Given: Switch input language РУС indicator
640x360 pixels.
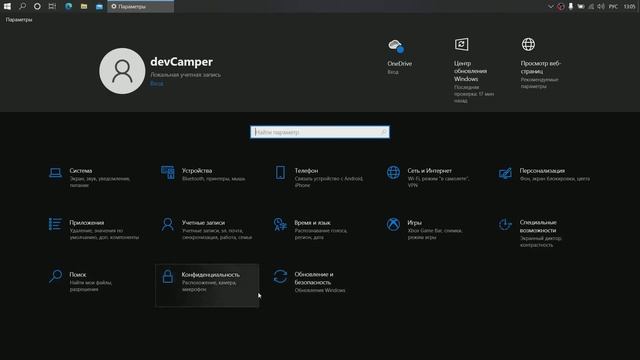Looking at the screenshot, I should (x=613, y=7).
